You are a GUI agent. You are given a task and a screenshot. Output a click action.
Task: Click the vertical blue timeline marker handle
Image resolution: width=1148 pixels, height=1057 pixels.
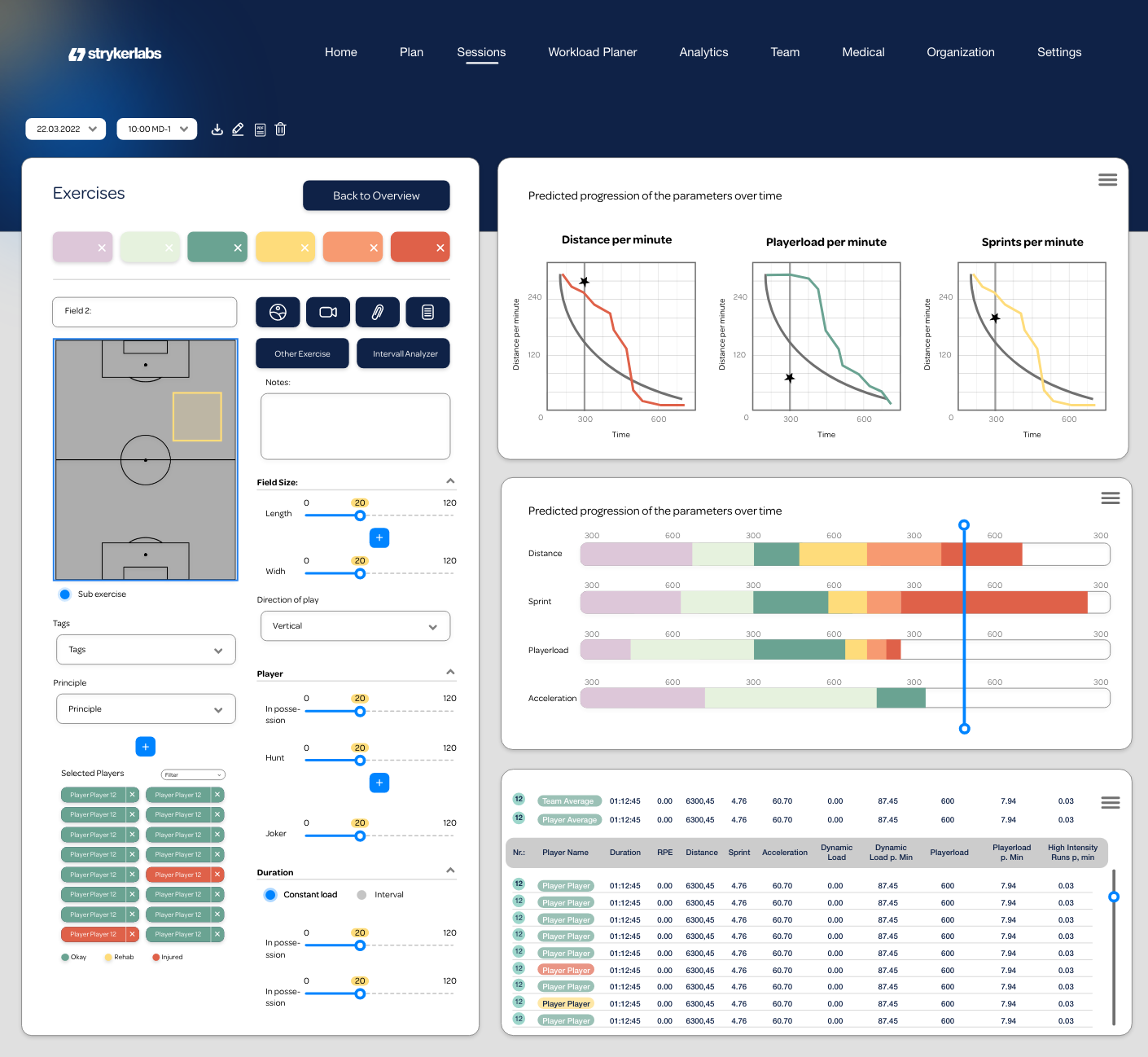964,525
